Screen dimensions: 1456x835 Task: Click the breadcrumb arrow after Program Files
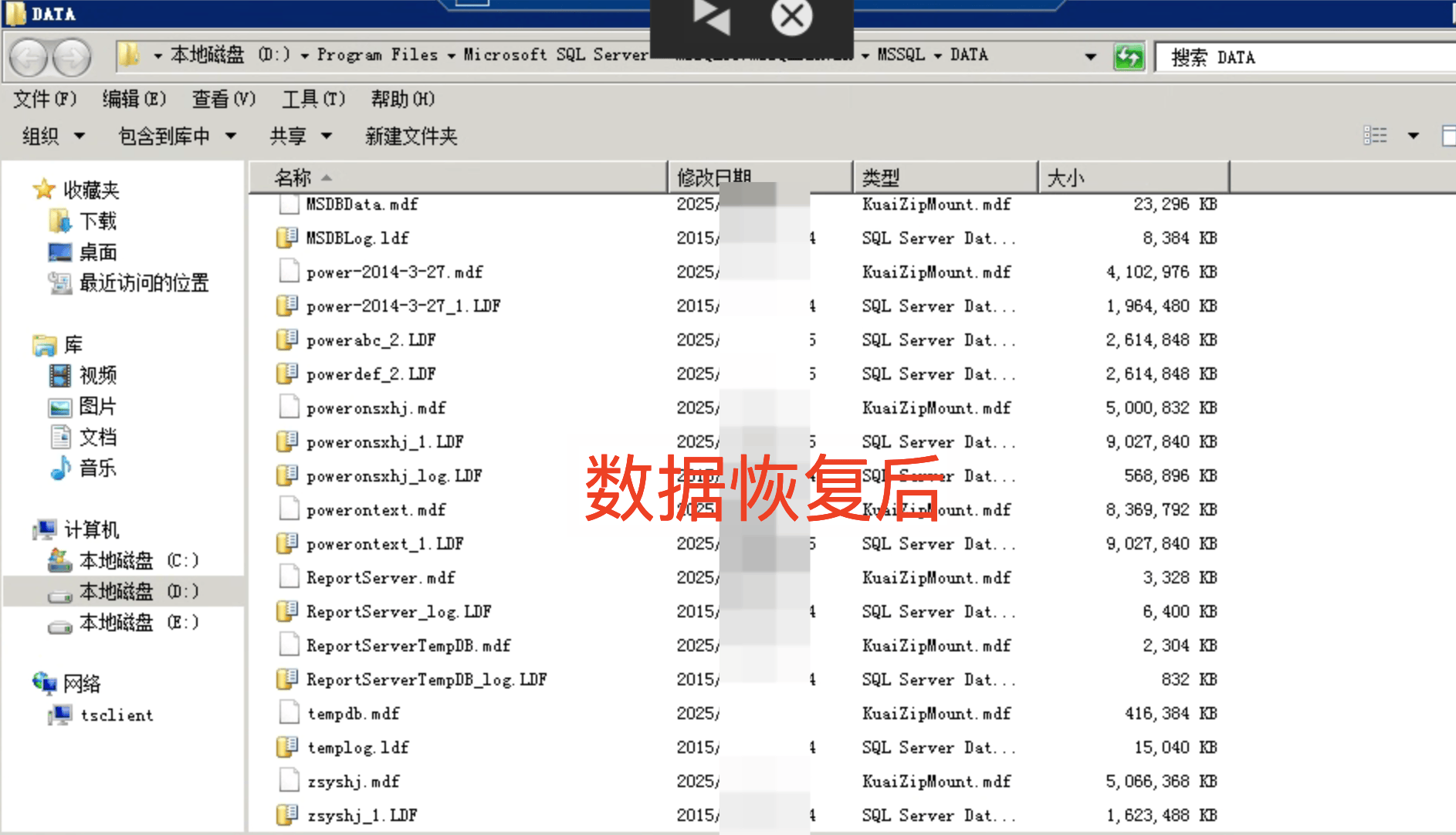click(452, 55)
